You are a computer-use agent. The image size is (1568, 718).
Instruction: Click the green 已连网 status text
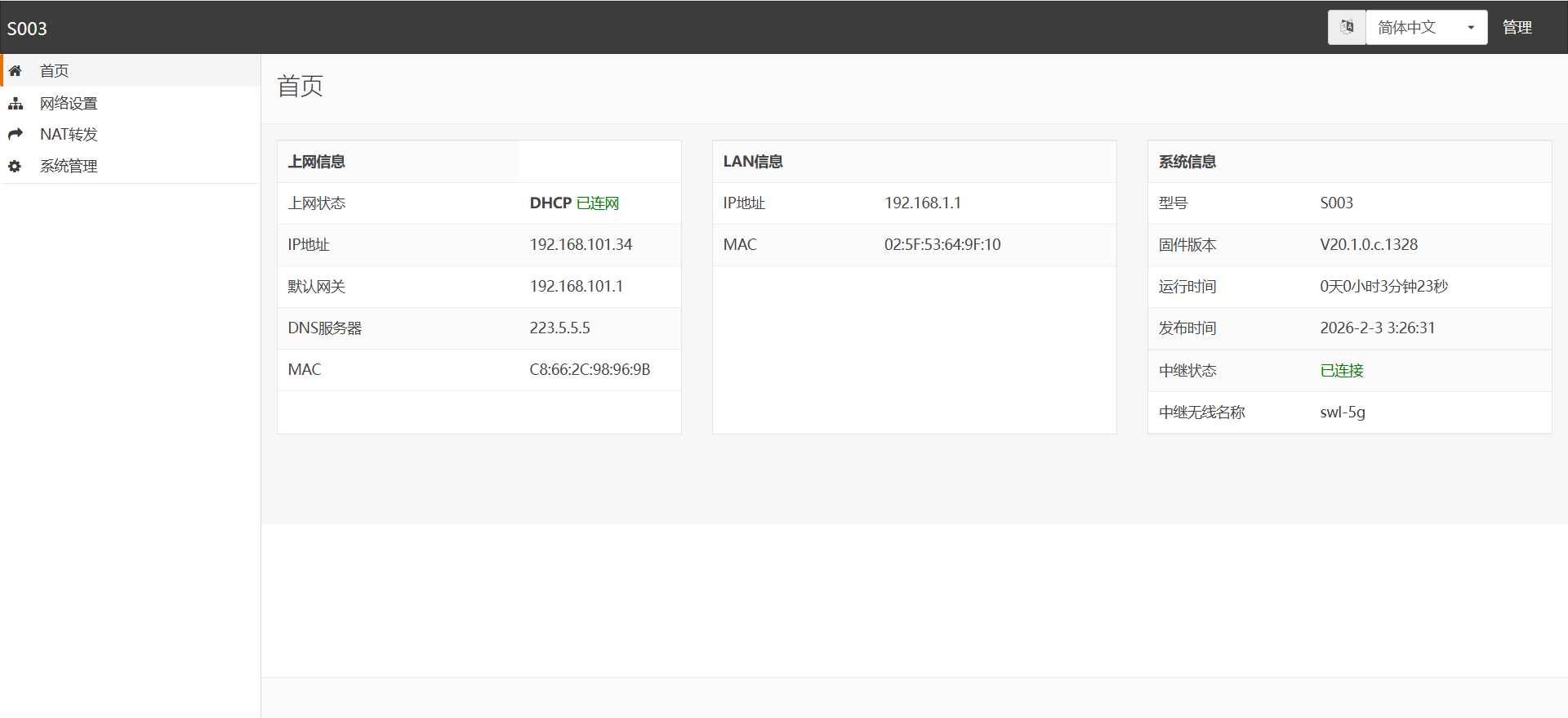point(598,203)
